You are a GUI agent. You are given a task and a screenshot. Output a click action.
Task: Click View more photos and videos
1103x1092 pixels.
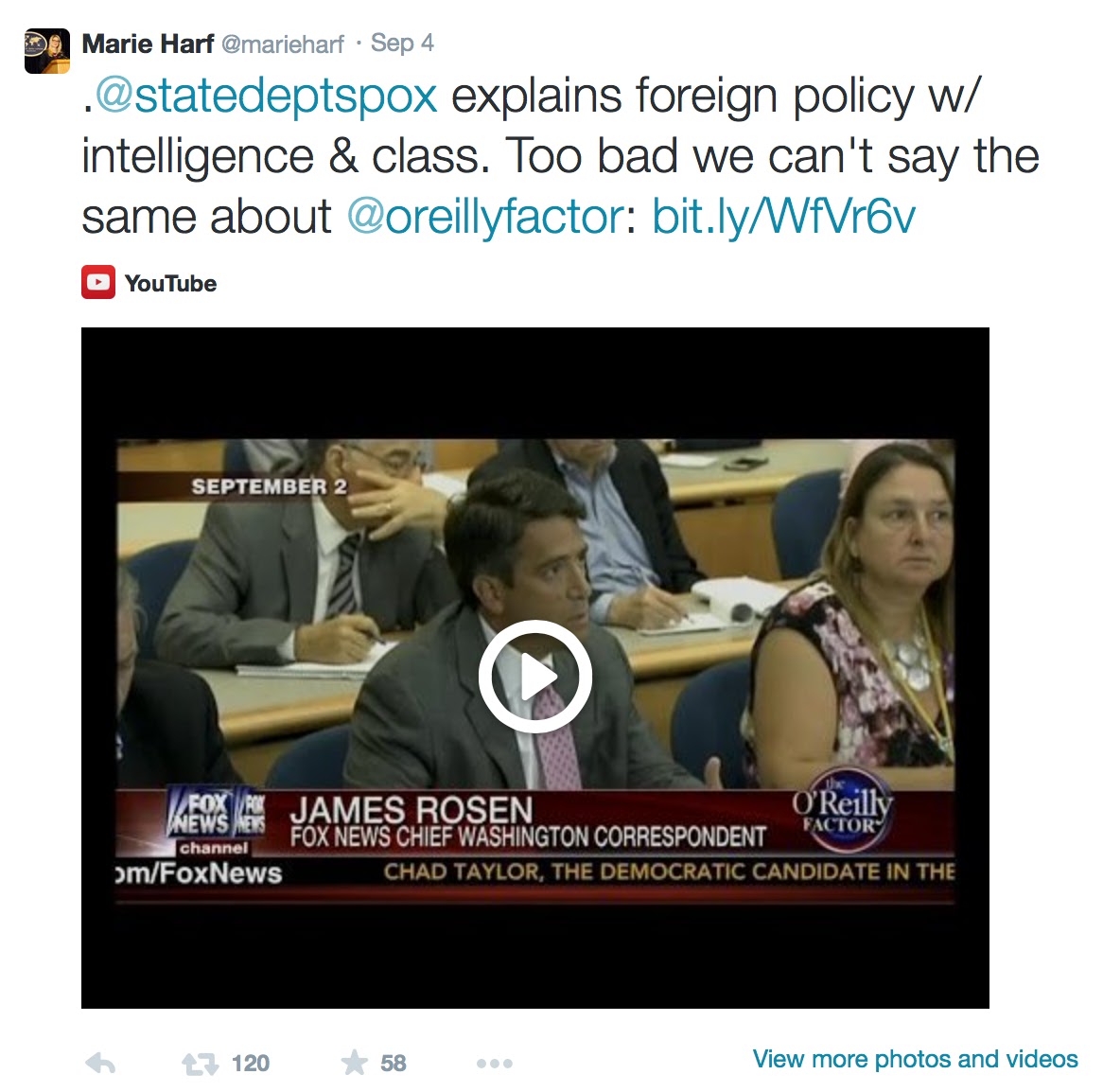(915, 1059)
